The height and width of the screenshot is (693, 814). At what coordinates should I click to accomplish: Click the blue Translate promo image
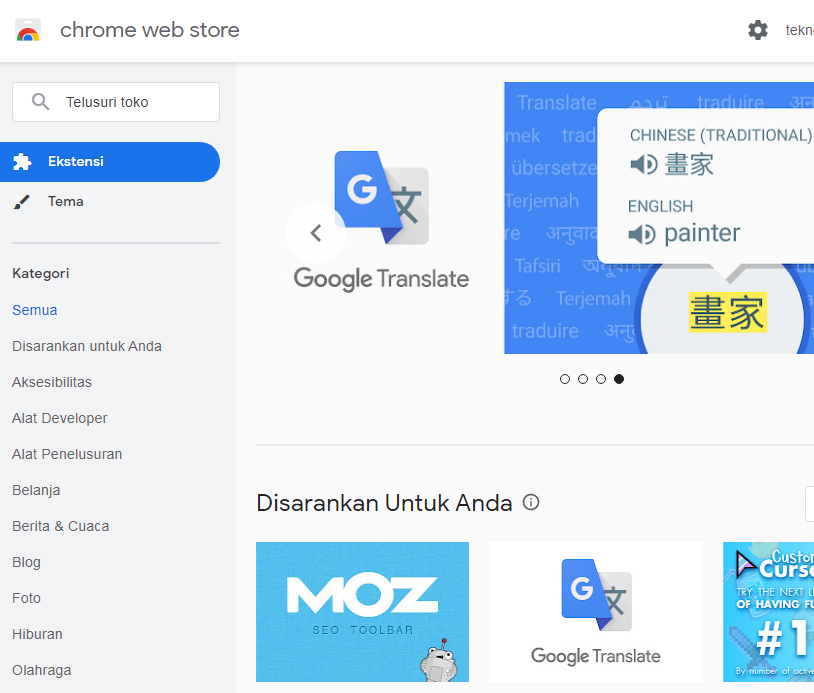659,218
